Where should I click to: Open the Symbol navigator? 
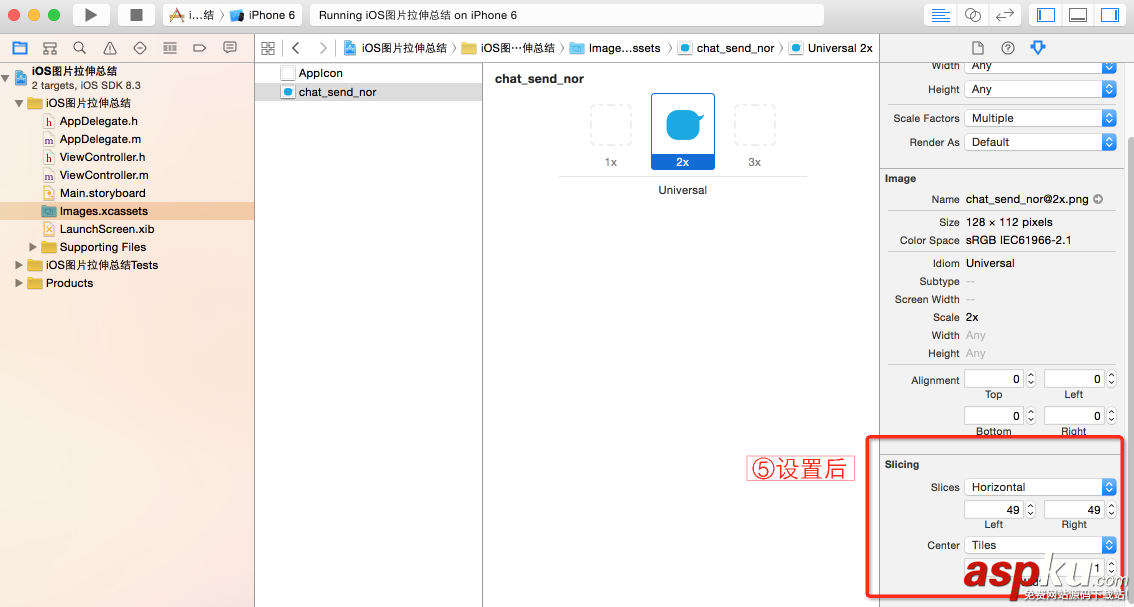click(x=48, y=47)
